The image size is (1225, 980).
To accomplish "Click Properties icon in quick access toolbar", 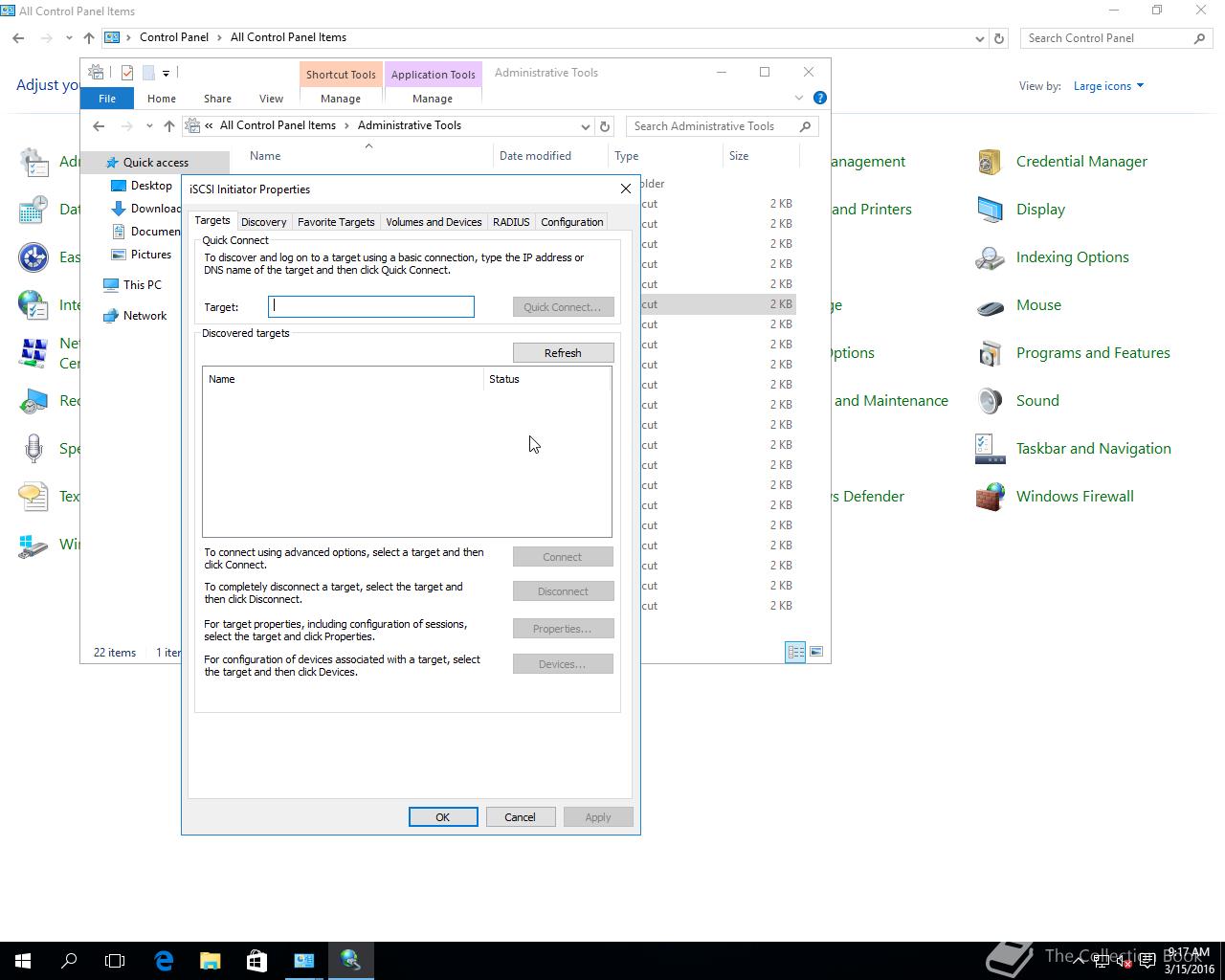I will click(126, 73).
